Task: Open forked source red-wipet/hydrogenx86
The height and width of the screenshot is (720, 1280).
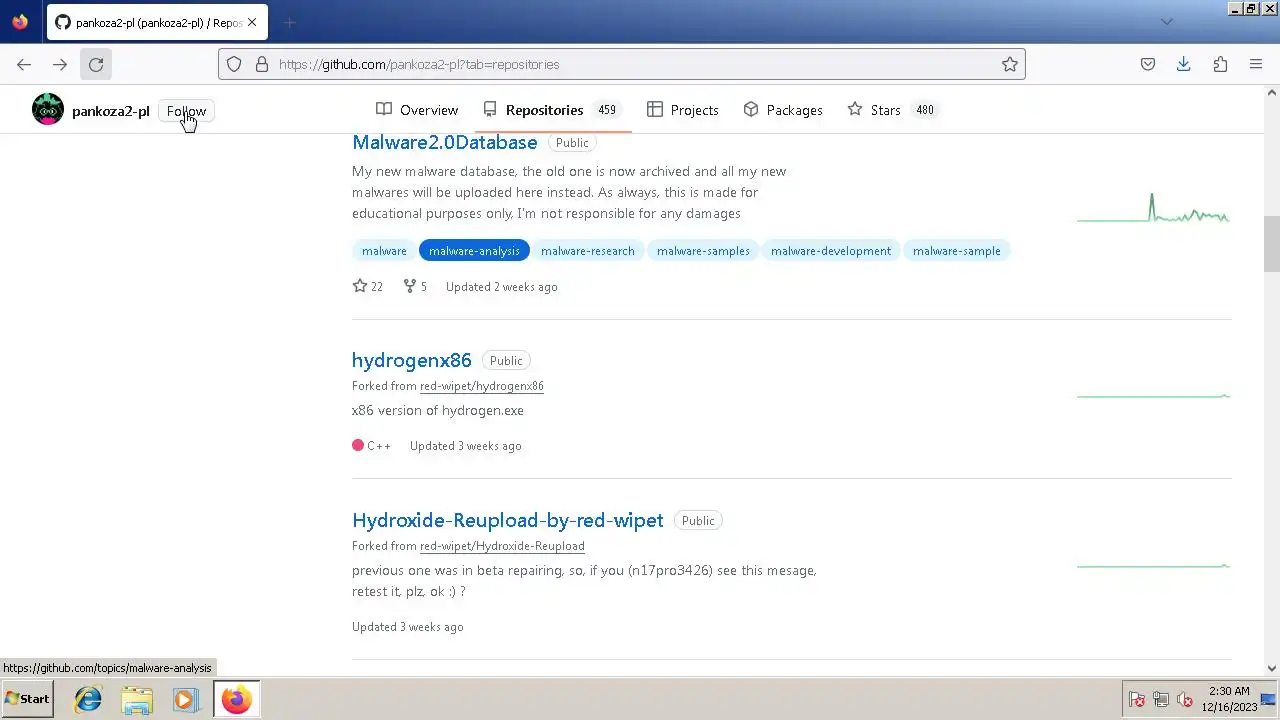Action: click(x=482, y=386)
